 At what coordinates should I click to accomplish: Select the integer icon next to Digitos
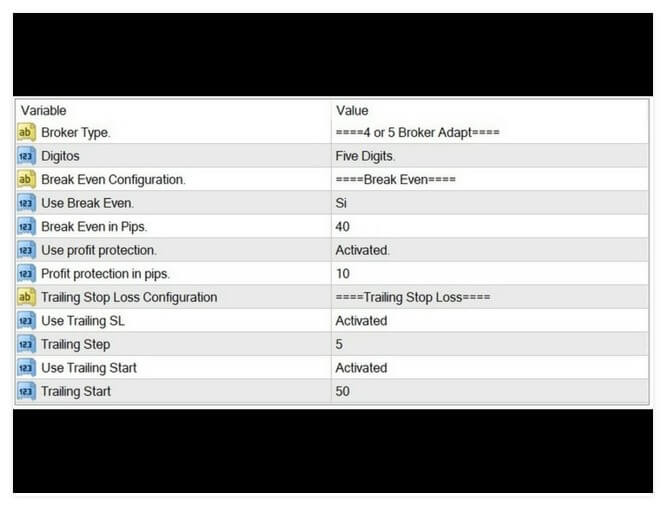click(26, 156)
